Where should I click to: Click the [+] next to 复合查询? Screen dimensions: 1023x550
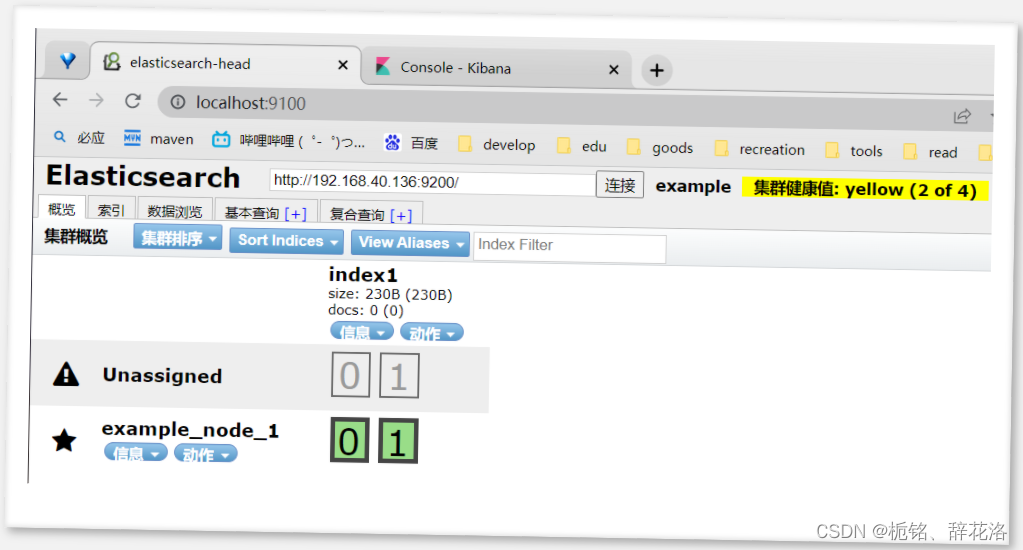401,216
